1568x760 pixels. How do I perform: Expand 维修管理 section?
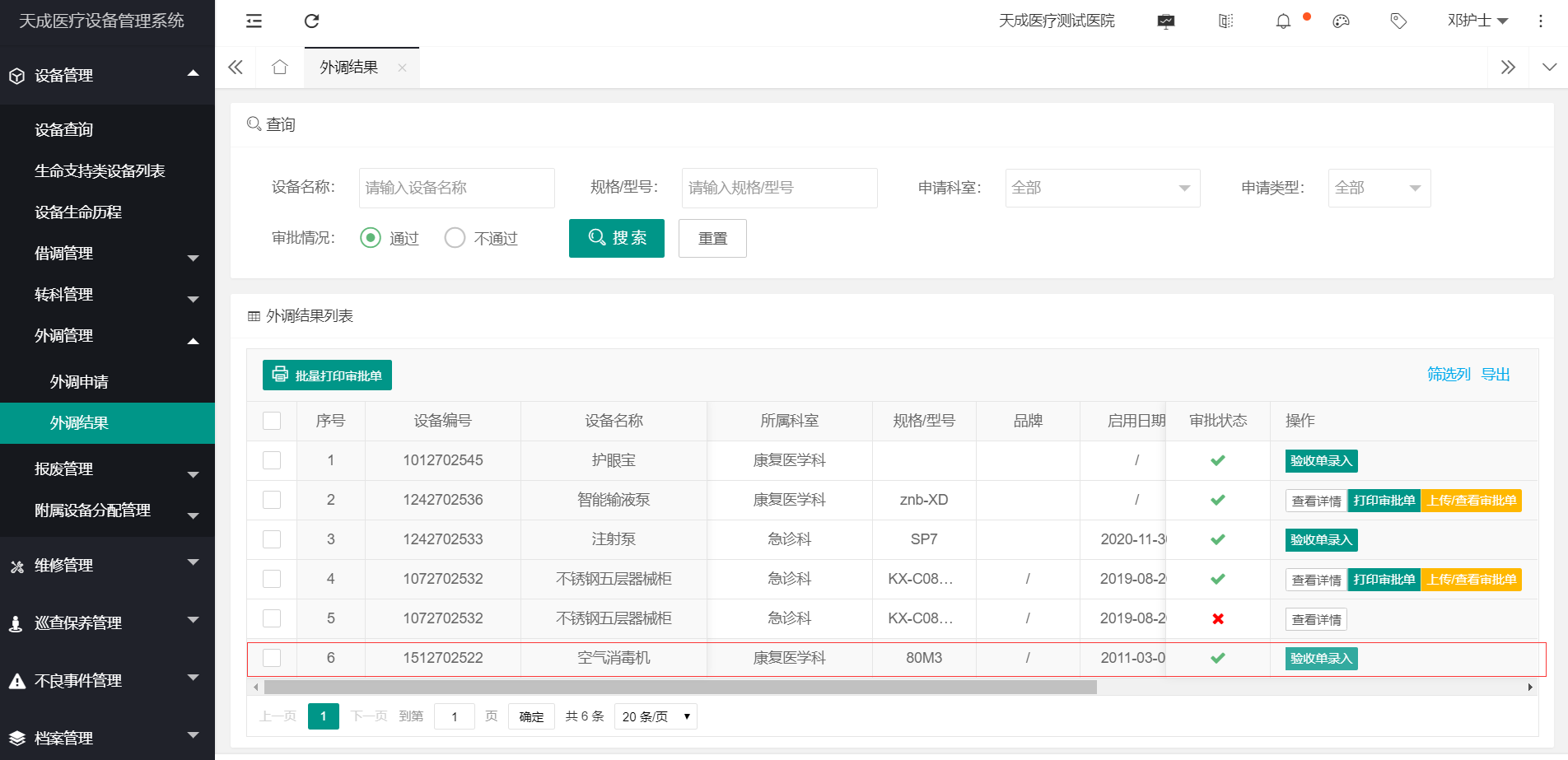107,566
